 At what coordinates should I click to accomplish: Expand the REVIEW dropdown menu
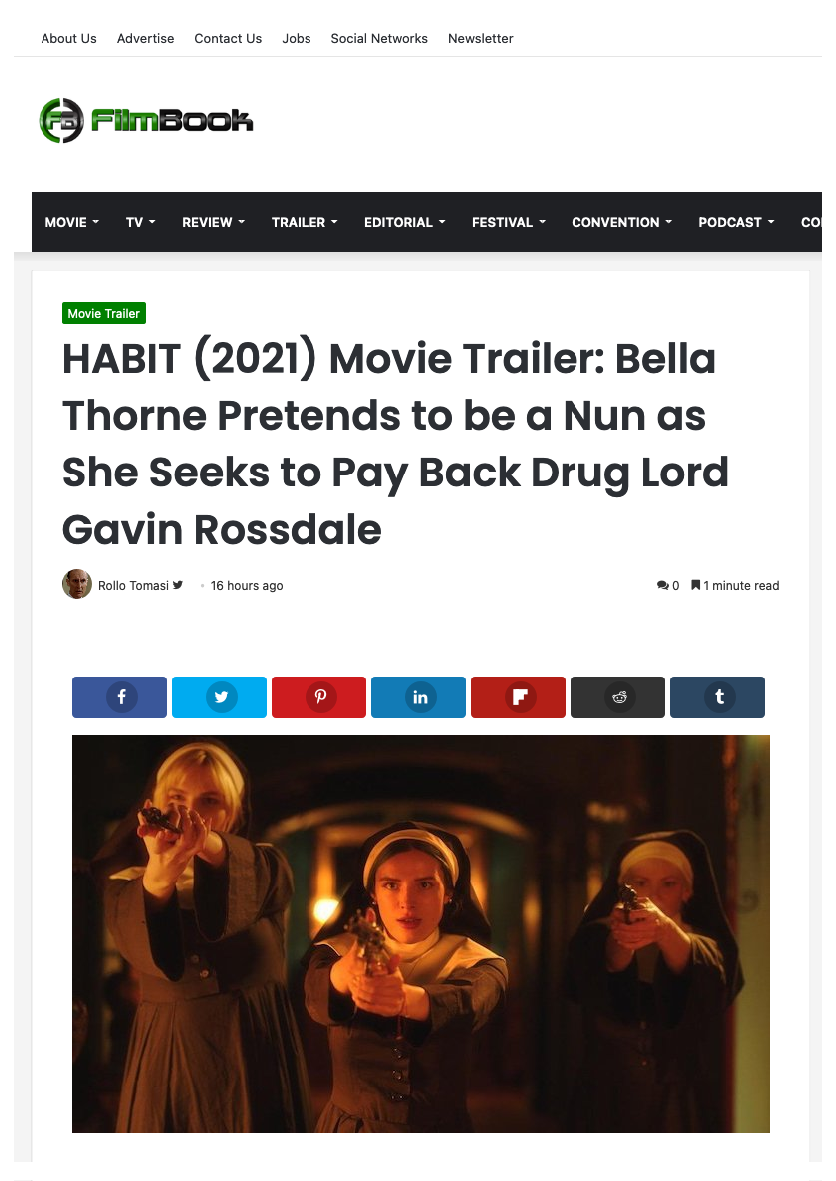tap(213, 222)
